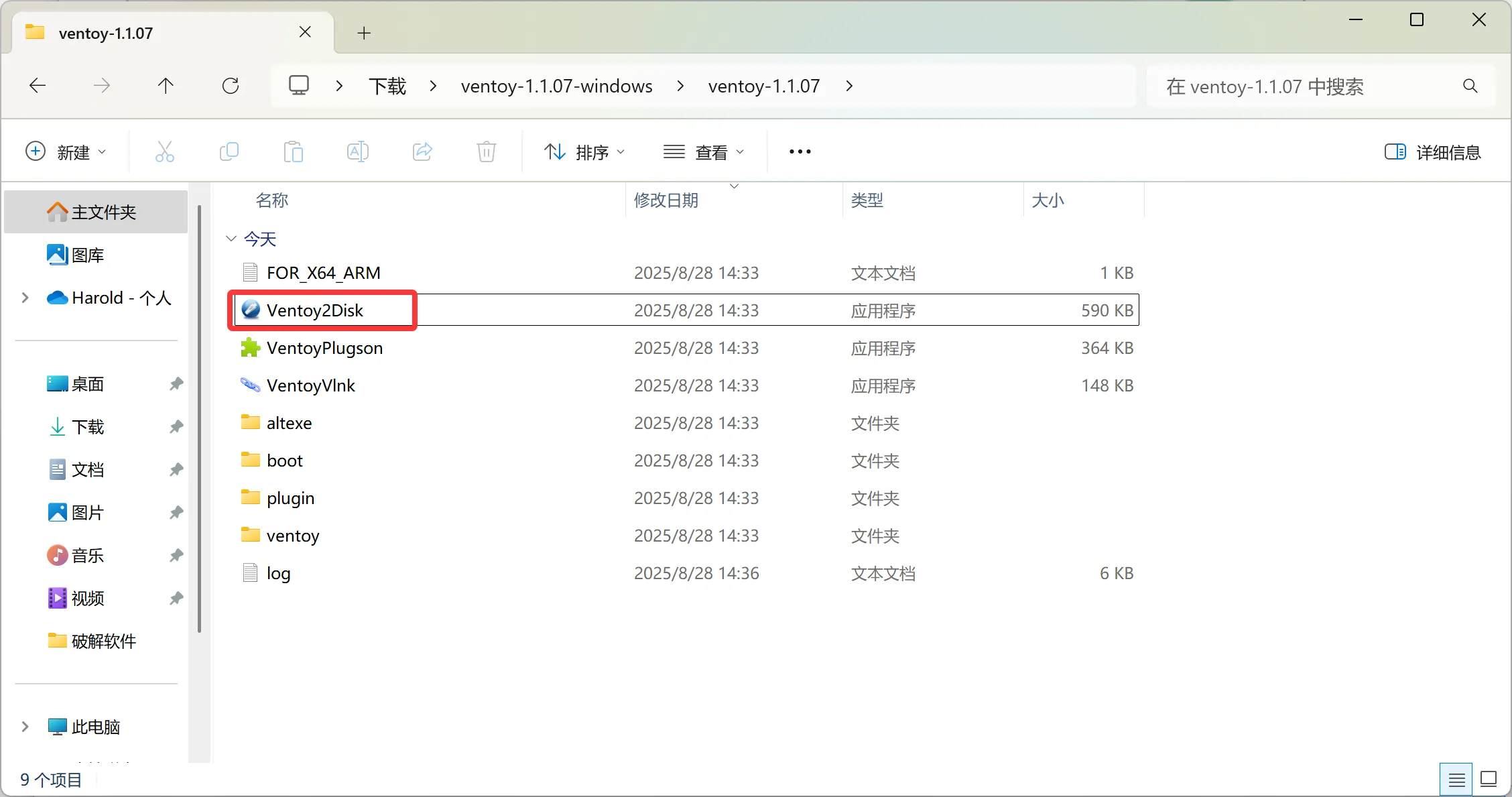Expand the This PC (此电脑) tree node

click(x=25, y=727)
